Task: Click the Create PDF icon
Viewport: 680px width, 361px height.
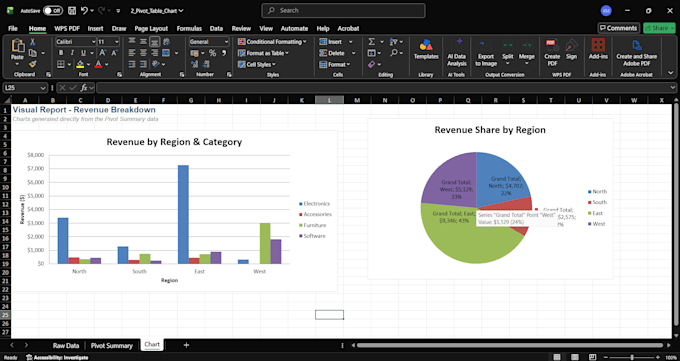Action: [x=552, y=52]
